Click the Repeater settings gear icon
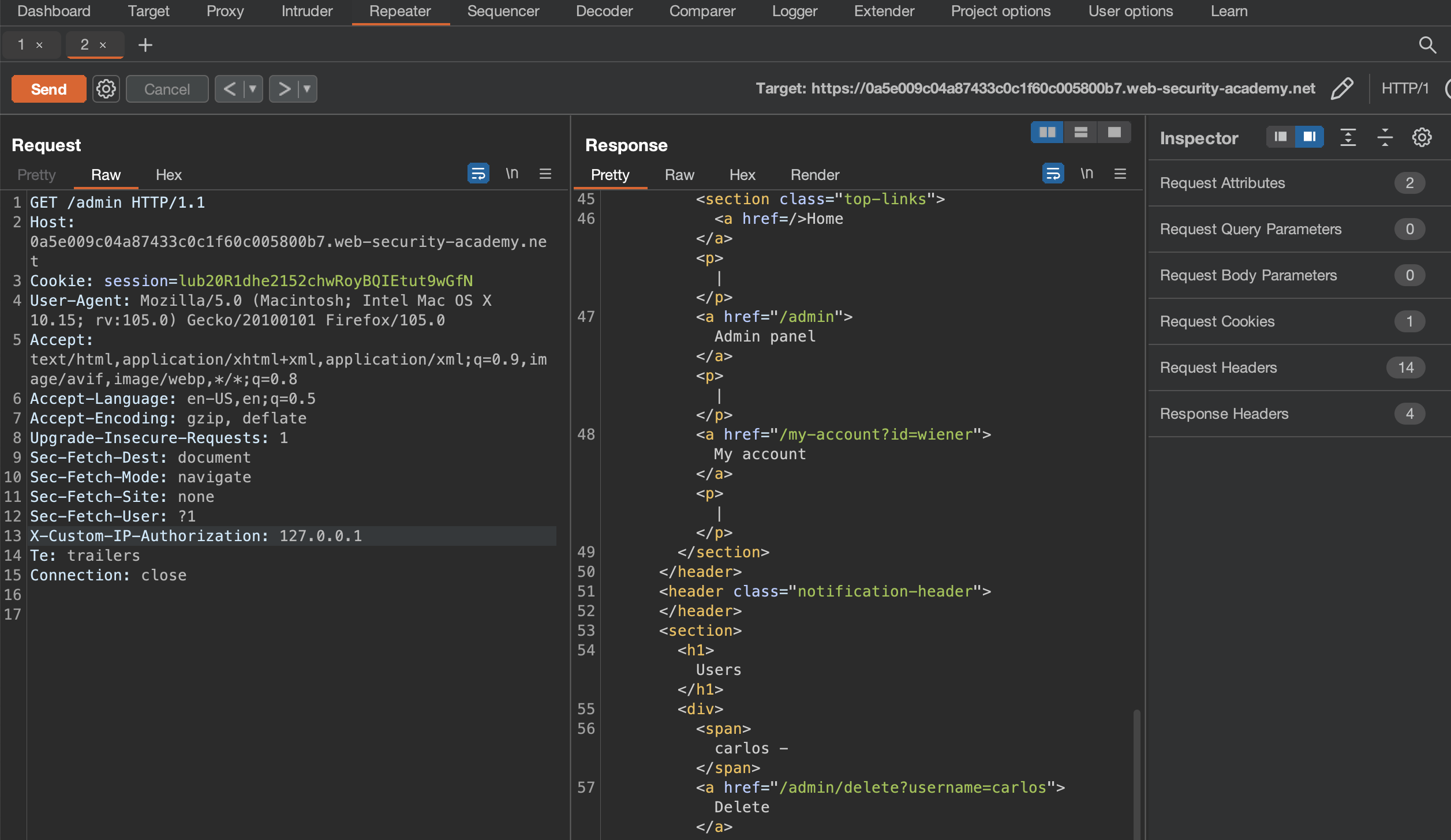The width and height of the screenshot is (1451, 840). click(106, 89)
